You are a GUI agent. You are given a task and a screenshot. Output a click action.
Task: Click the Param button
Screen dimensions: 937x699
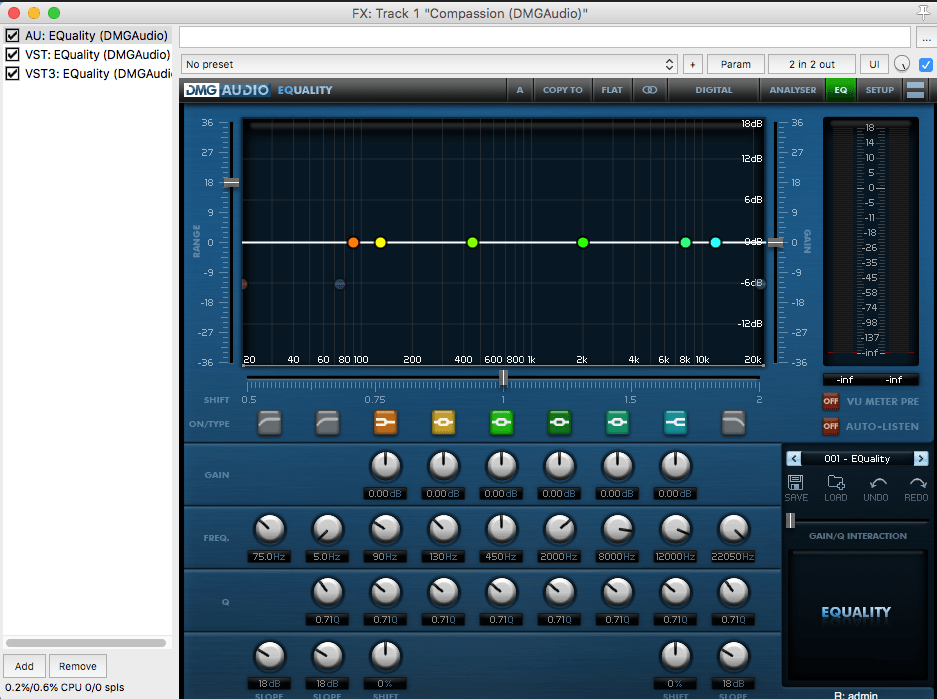tap(736, 64)
